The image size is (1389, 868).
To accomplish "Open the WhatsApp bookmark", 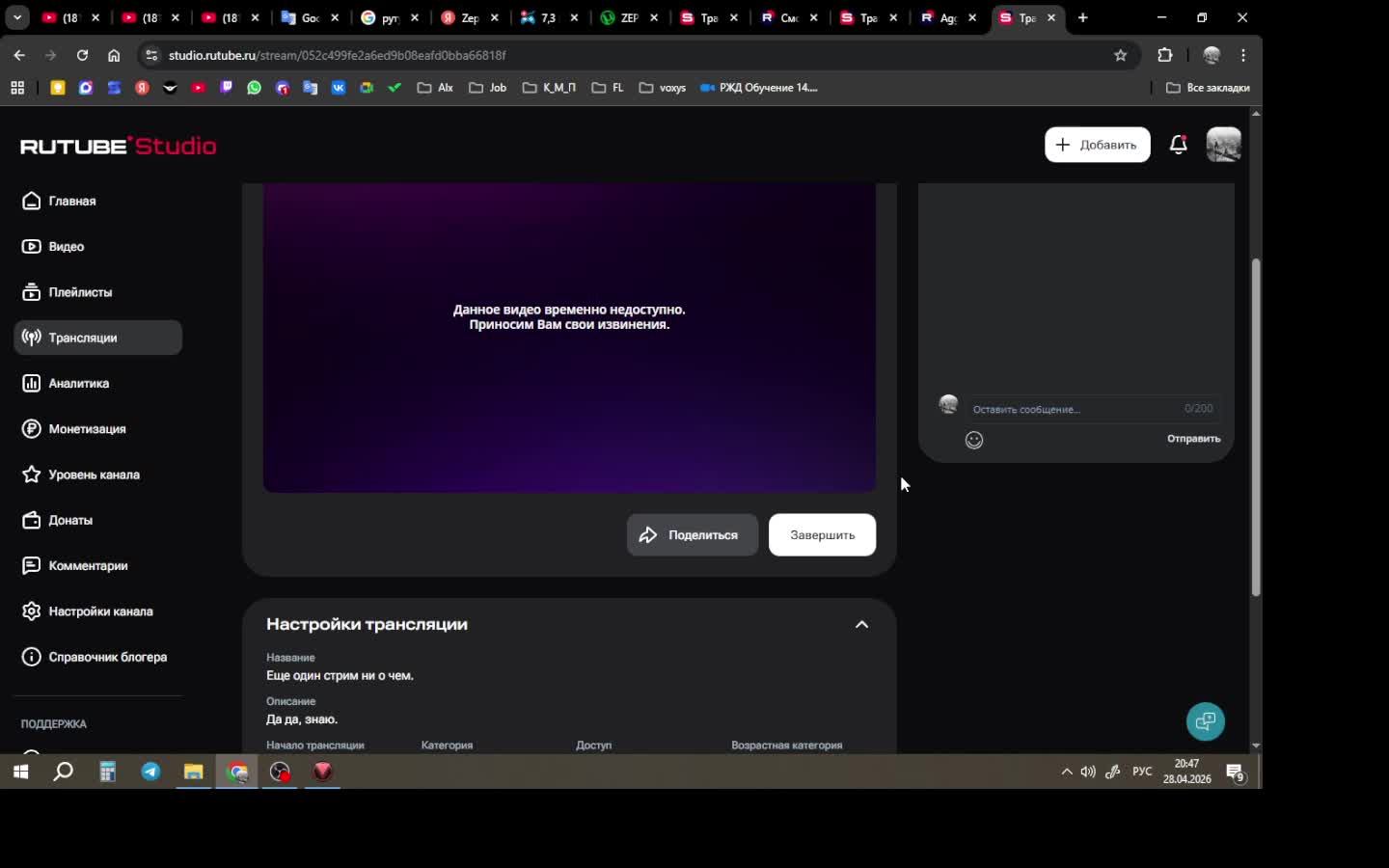I will point(255,88).
